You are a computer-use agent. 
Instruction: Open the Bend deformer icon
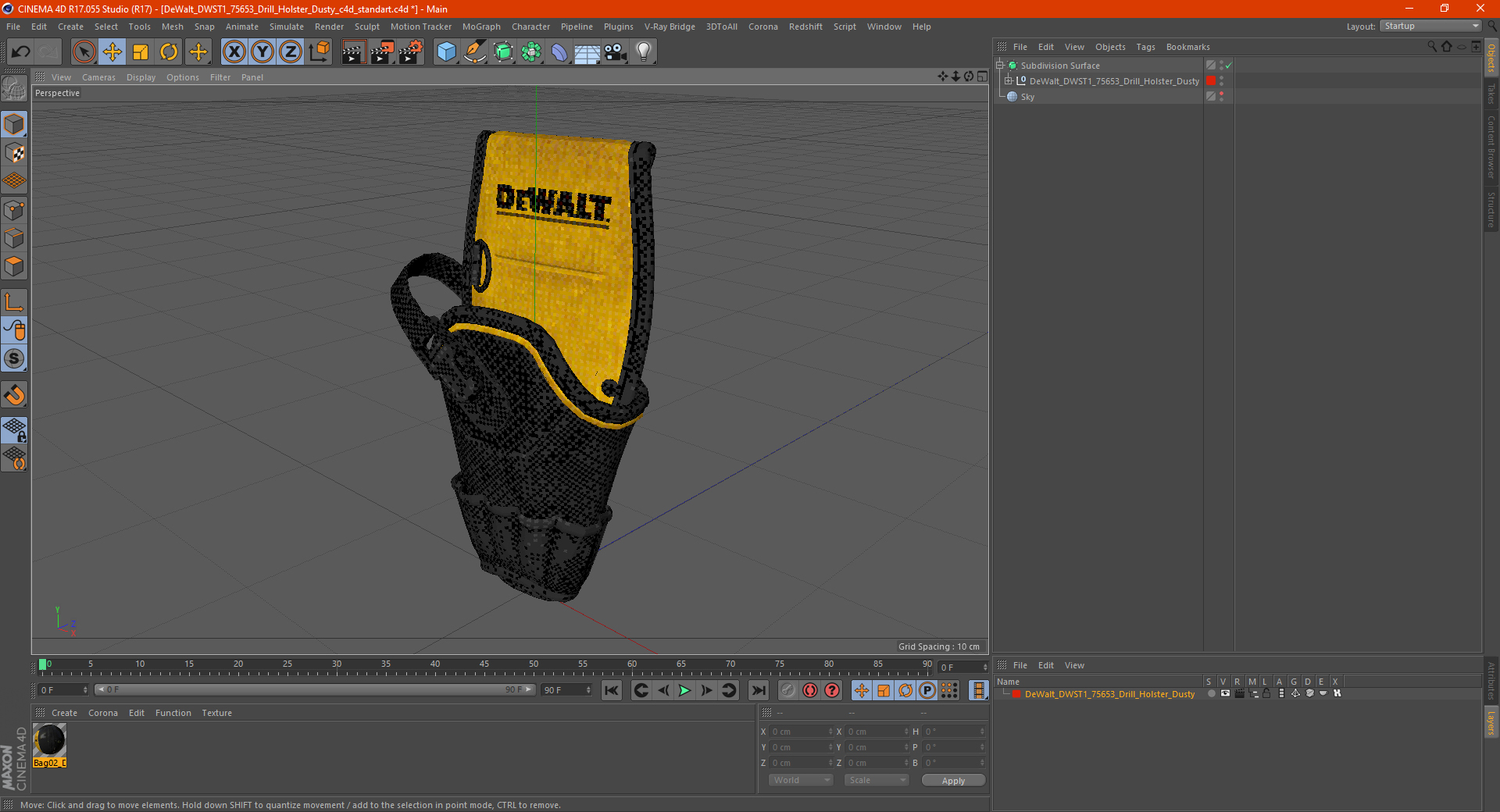click(x=559, y=52)
